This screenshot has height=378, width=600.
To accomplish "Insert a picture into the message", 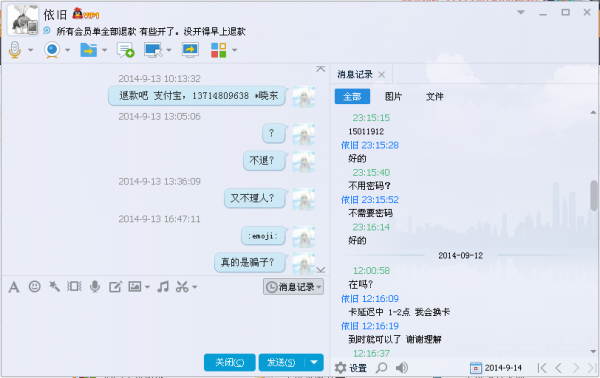I will [x=135, y=286].
